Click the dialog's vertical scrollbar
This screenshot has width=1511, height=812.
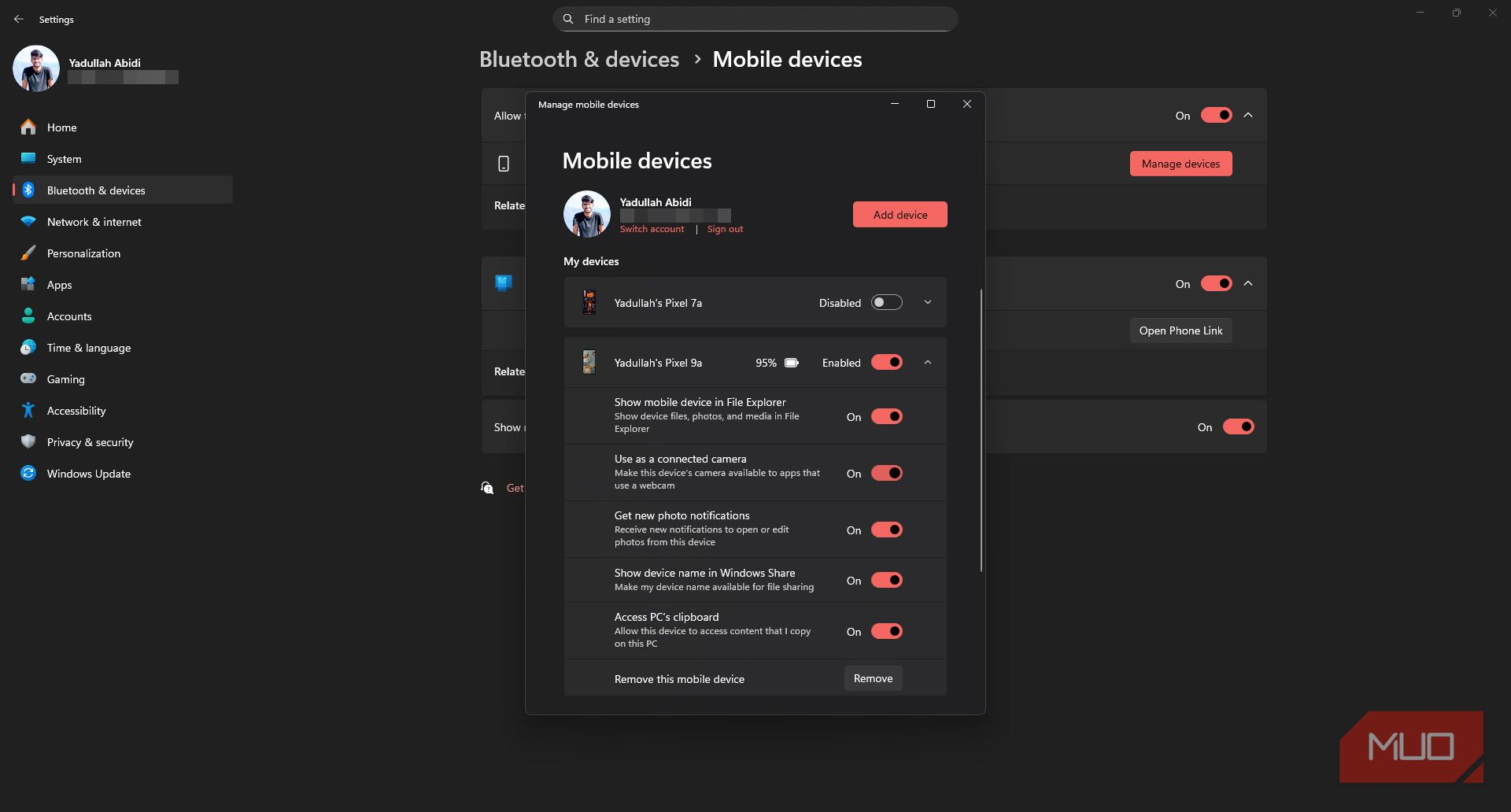point(981,430)
